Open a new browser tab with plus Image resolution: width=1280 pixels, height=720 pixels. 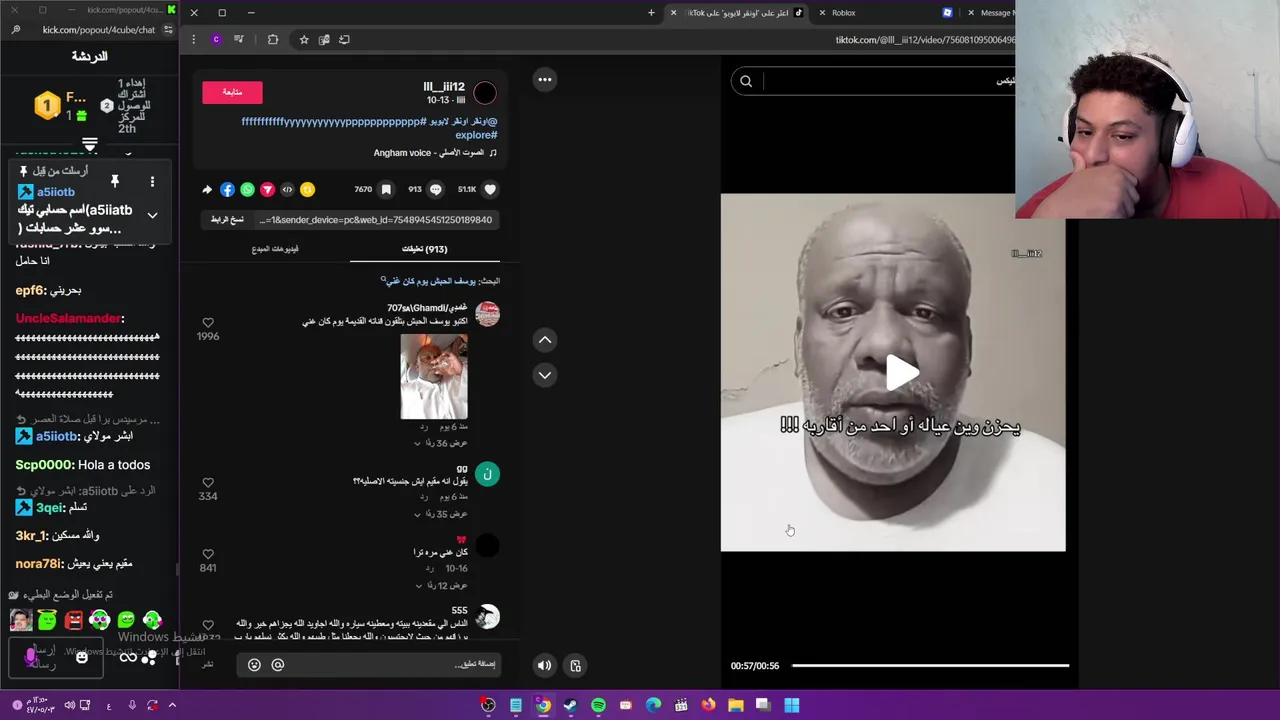(x=651, y=13)
